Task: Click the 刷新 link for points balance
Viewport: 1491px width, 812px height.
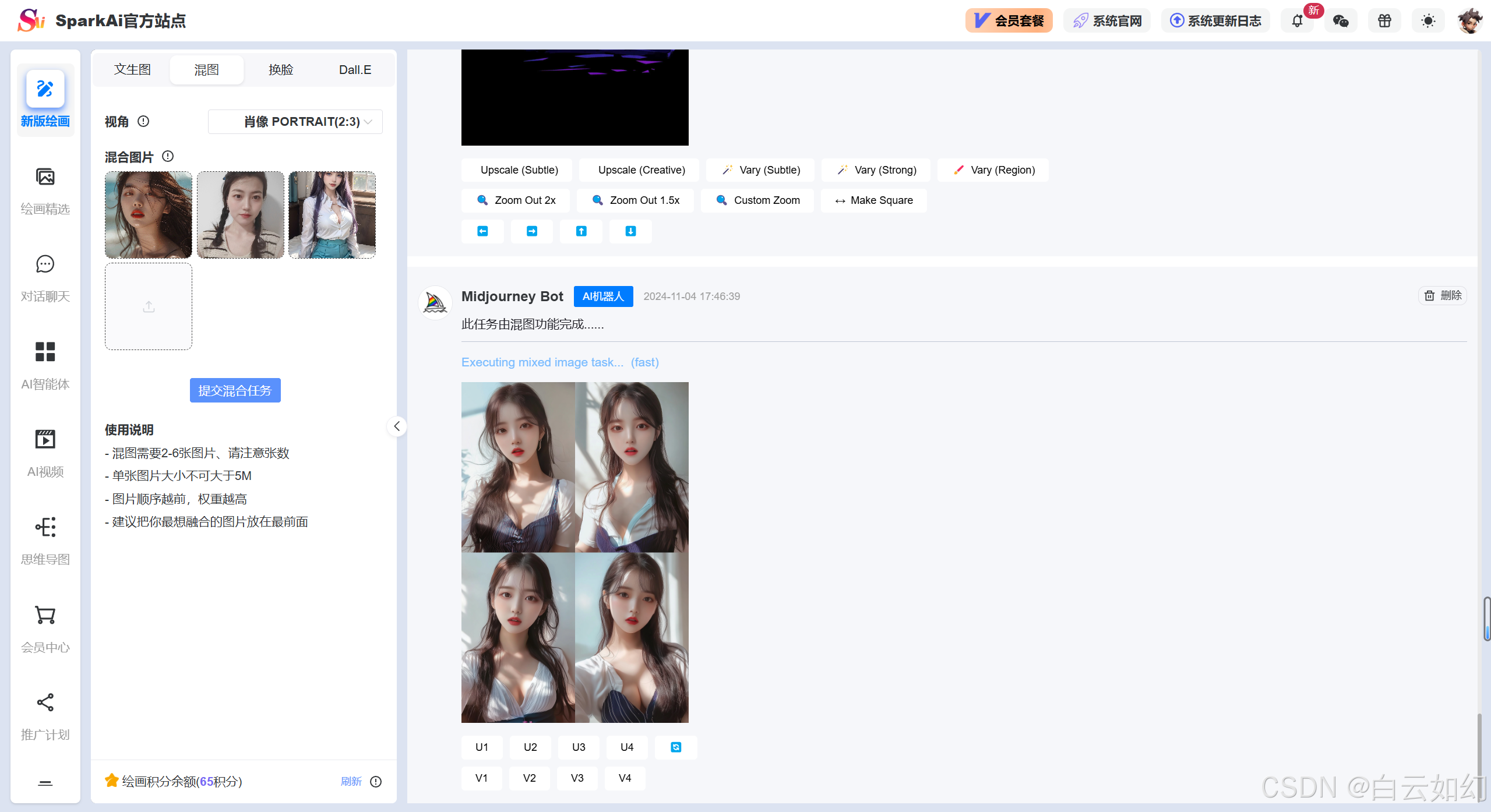Action: tap(351, 782)
